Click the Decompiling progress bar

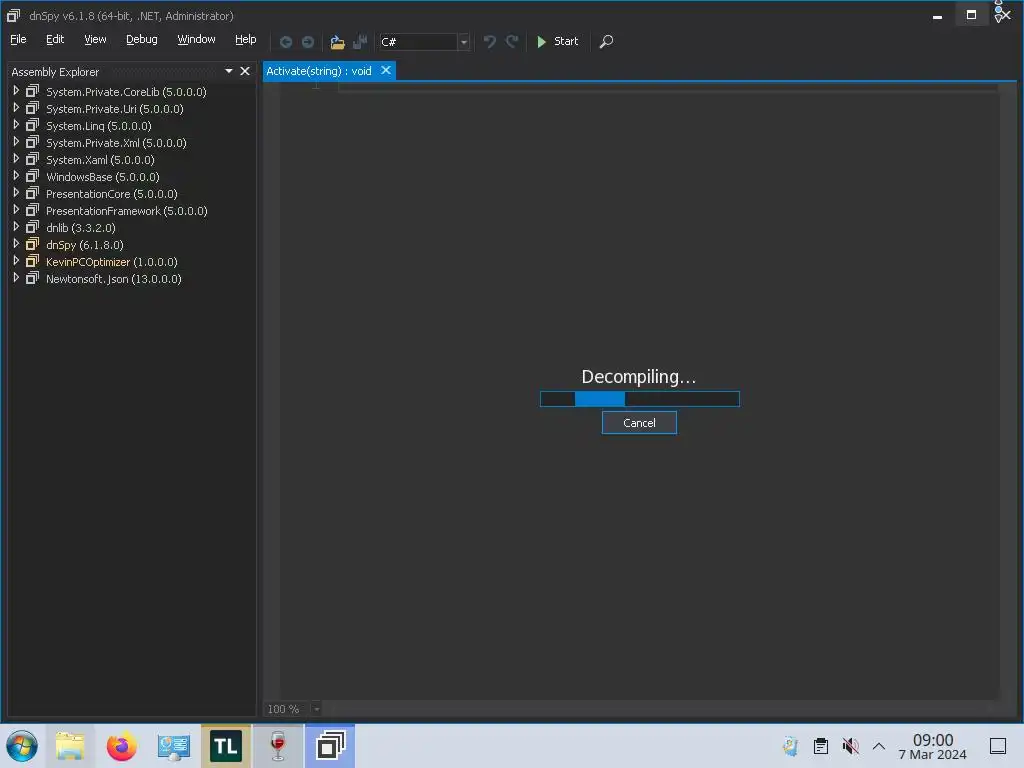tap(639, 398)
